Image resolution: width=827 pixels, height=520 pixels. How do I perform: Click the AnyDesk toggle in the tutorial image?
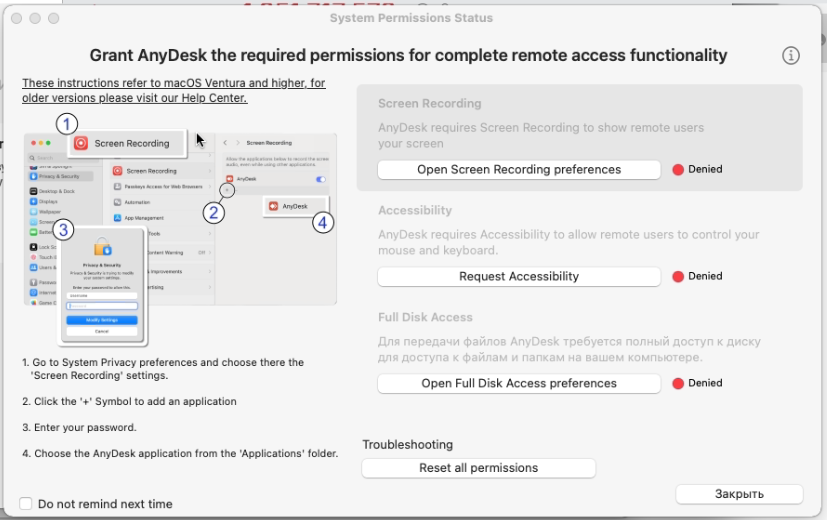coord(321,179)
